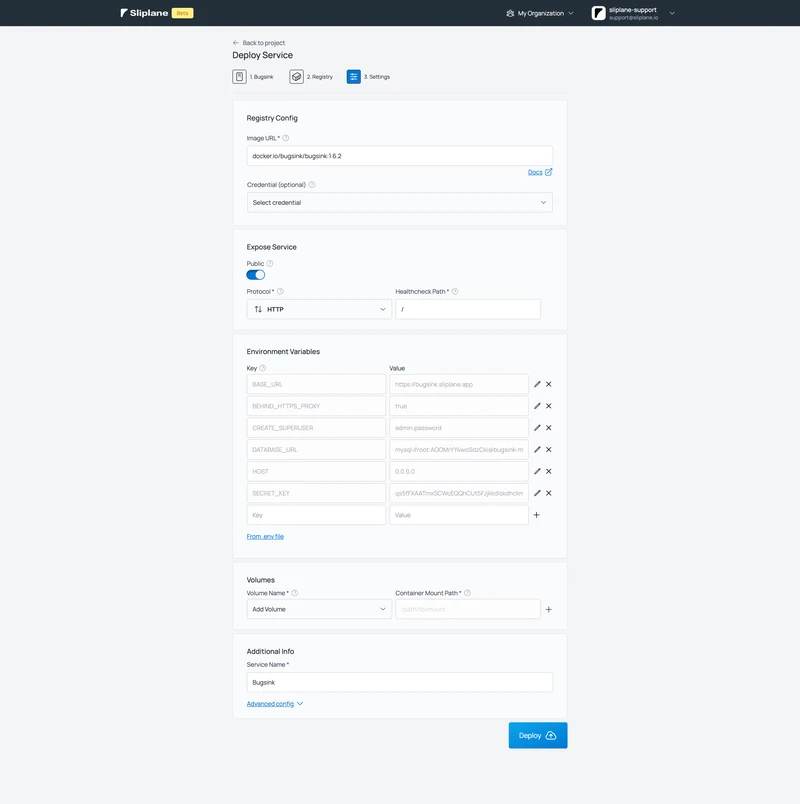The height and width of the screenshot is (804, 800).
Task: Delete the BEHIND_HTTPS_PROXY variable
Action: (x=549, y=406)
